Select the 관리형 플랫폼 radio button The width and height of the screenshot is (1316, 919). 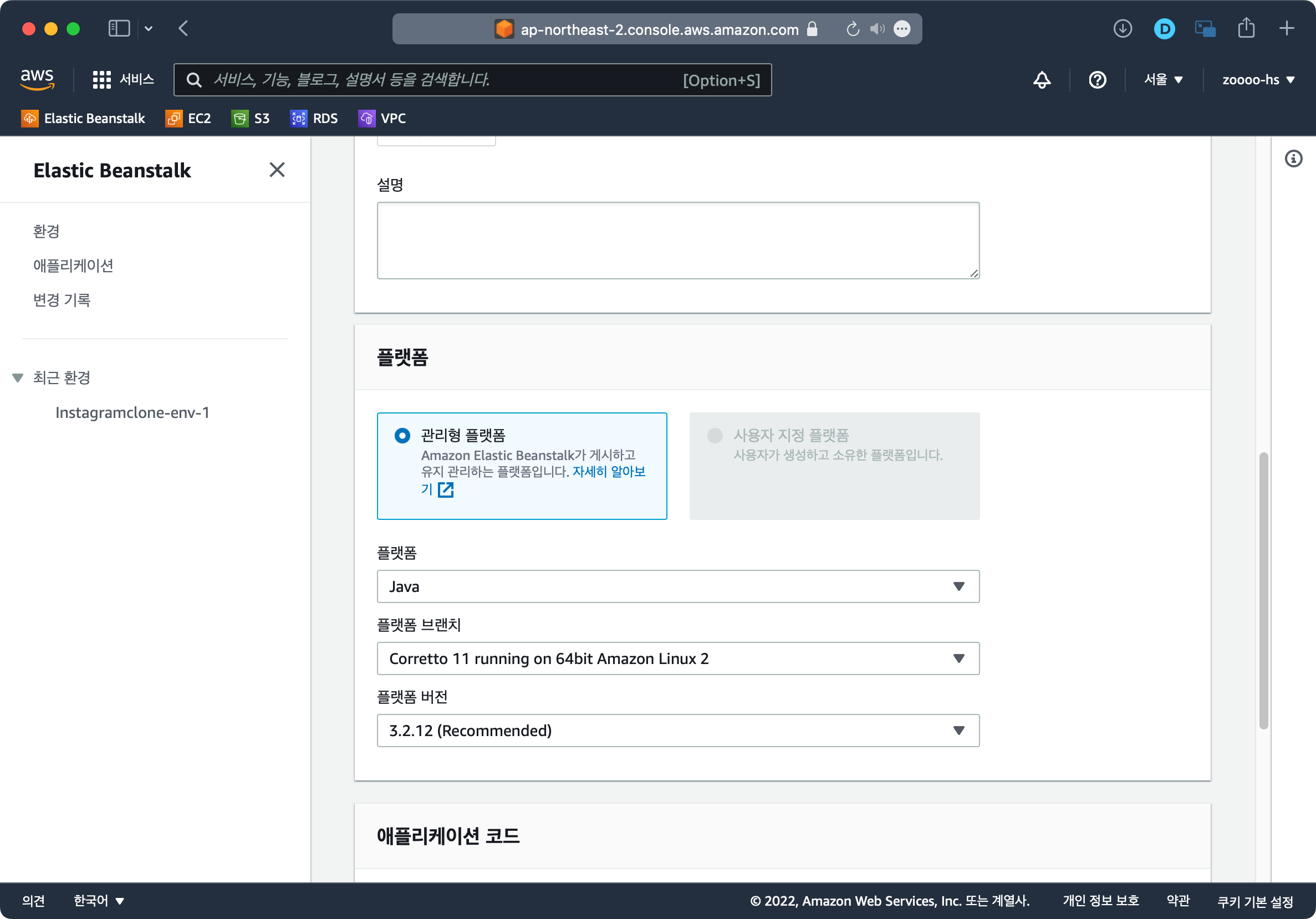click(x=402, y=436)
